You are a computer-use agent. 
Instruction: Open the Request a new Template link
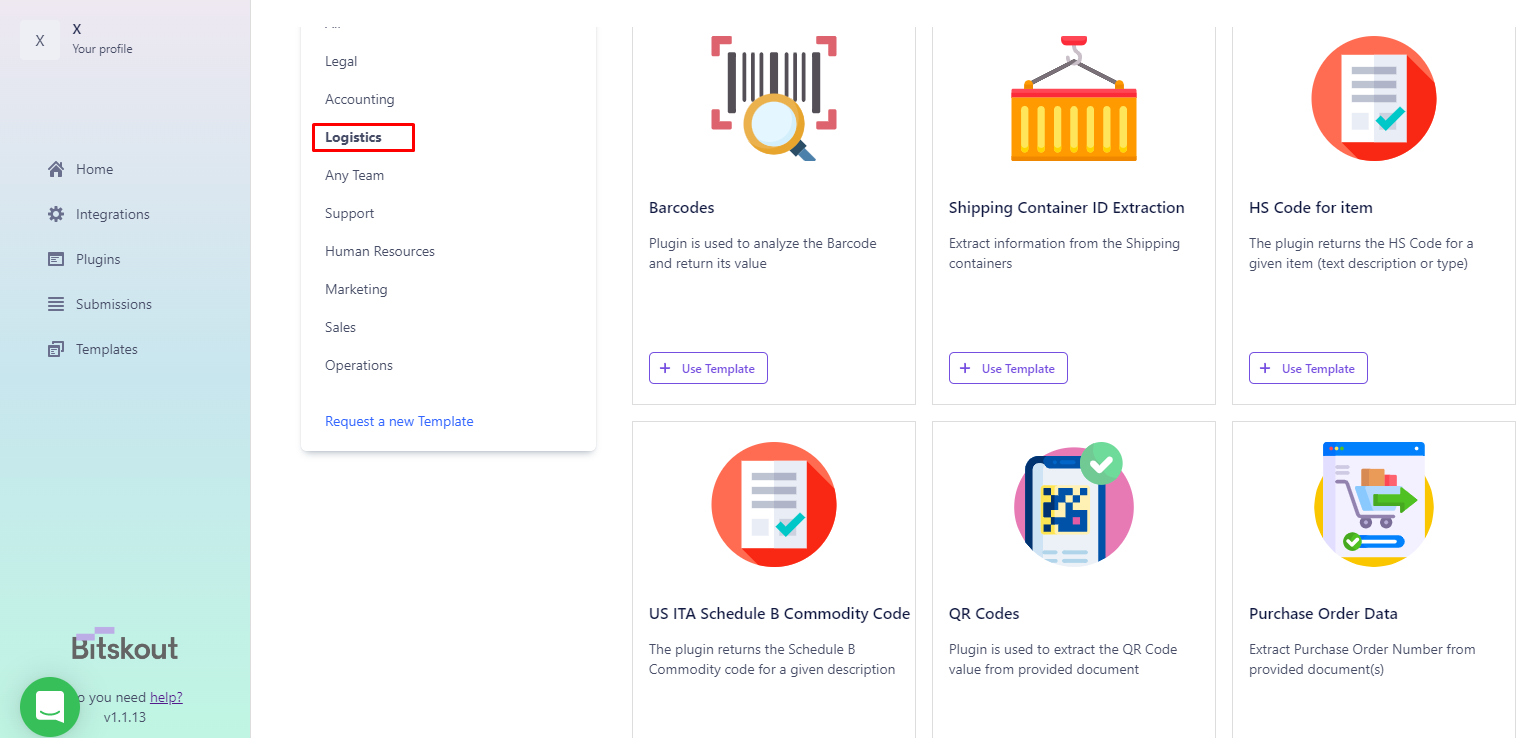point(399,421)
